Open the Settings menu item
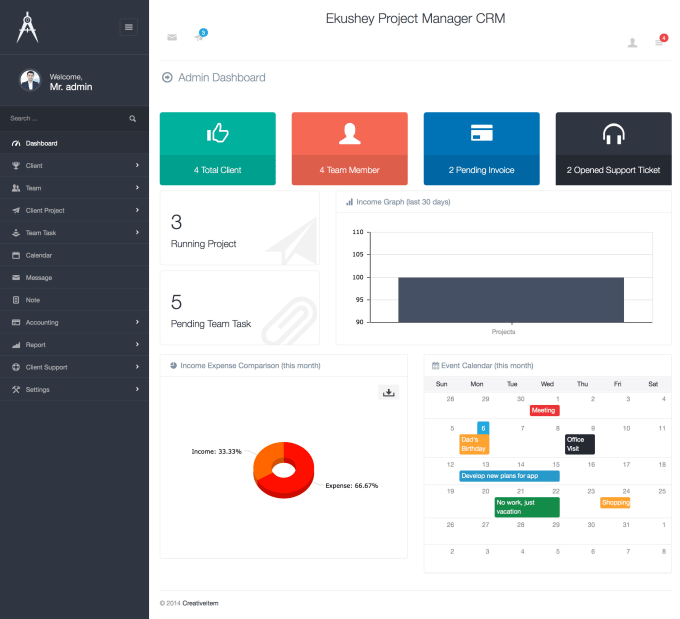Viewport: 680px width, 619px height. [74, 390]
